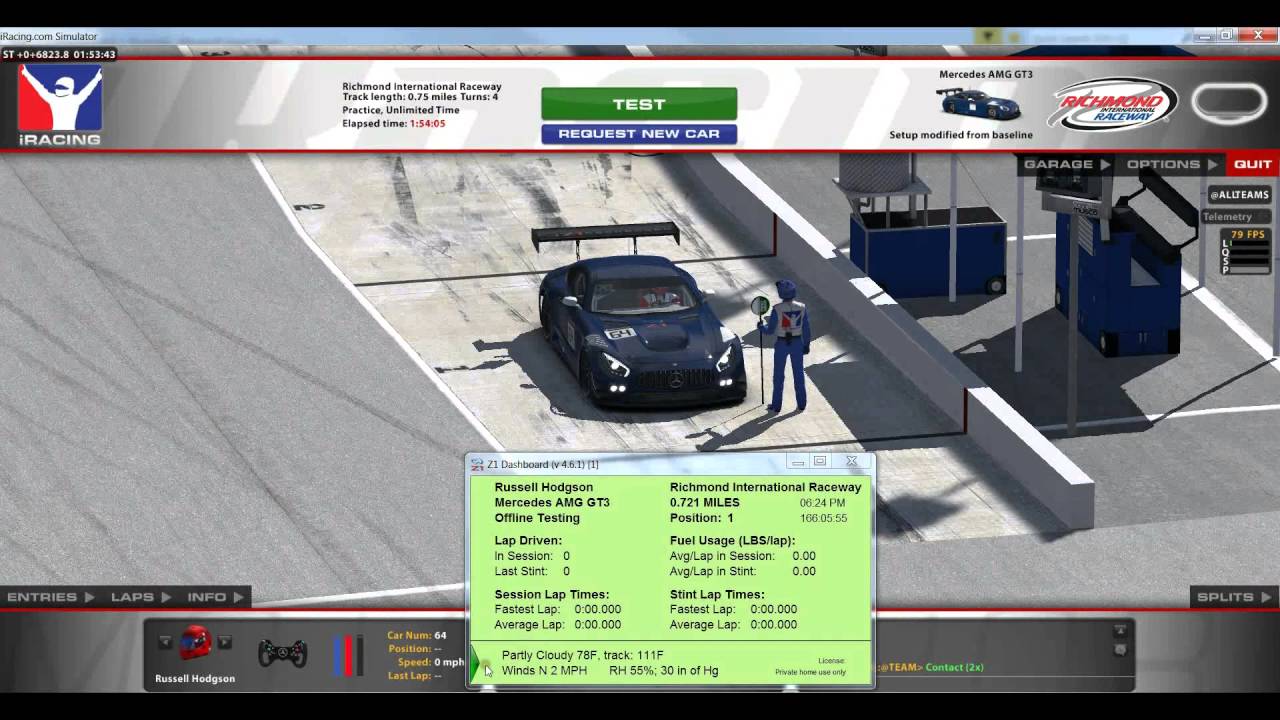Click lower chat icon in bottom panel

pos(1120,649)
